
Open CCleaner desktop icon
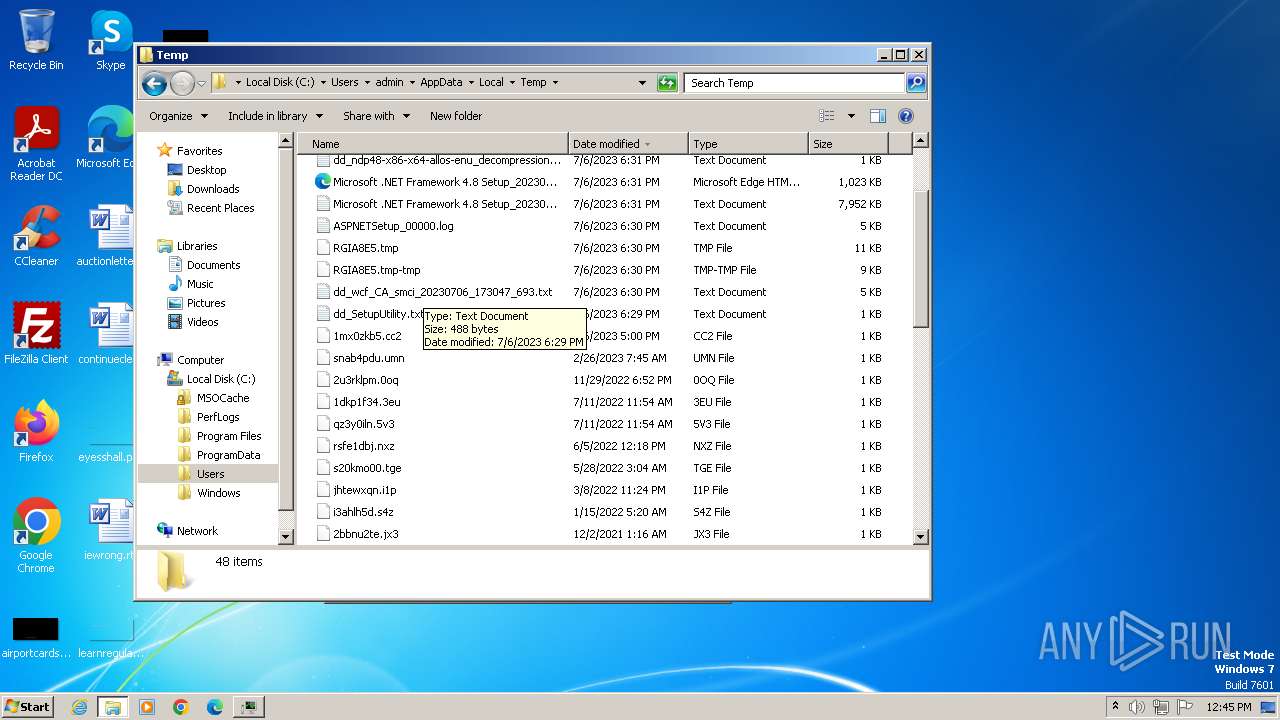pyautogui.click(x=36, y=236)
